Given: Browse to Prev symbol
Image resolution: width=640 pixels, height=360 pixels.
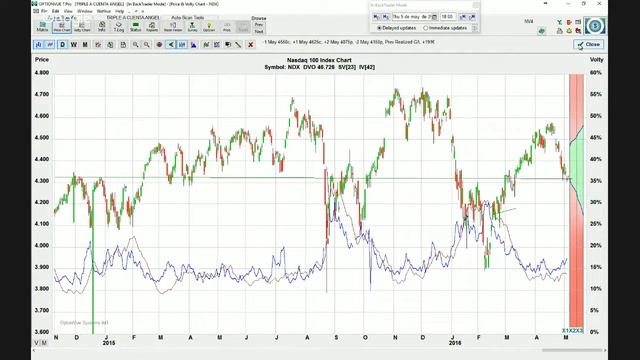Looking at the screenshot, I should 259,24.
